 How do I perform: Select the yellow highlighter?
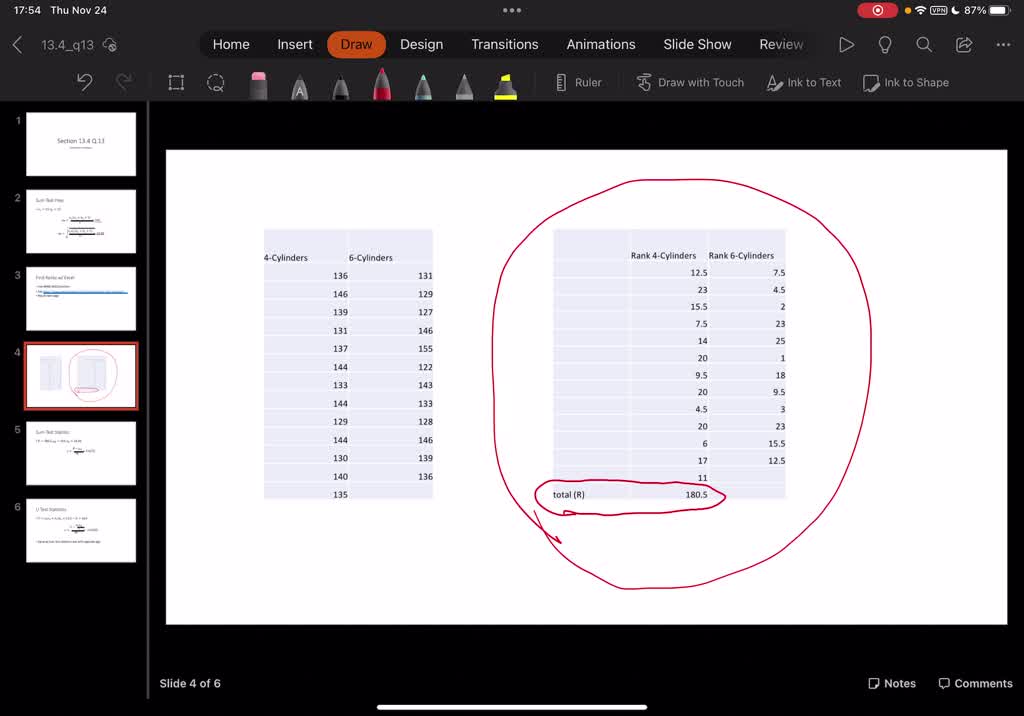coord(505,87)
